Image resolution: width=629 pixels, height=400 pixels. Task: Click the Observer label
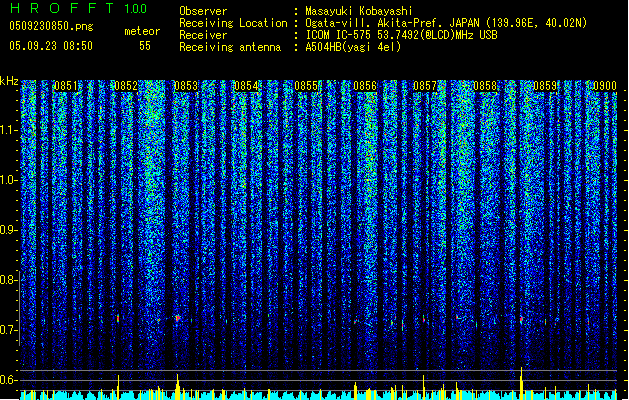tap(203, 11)
